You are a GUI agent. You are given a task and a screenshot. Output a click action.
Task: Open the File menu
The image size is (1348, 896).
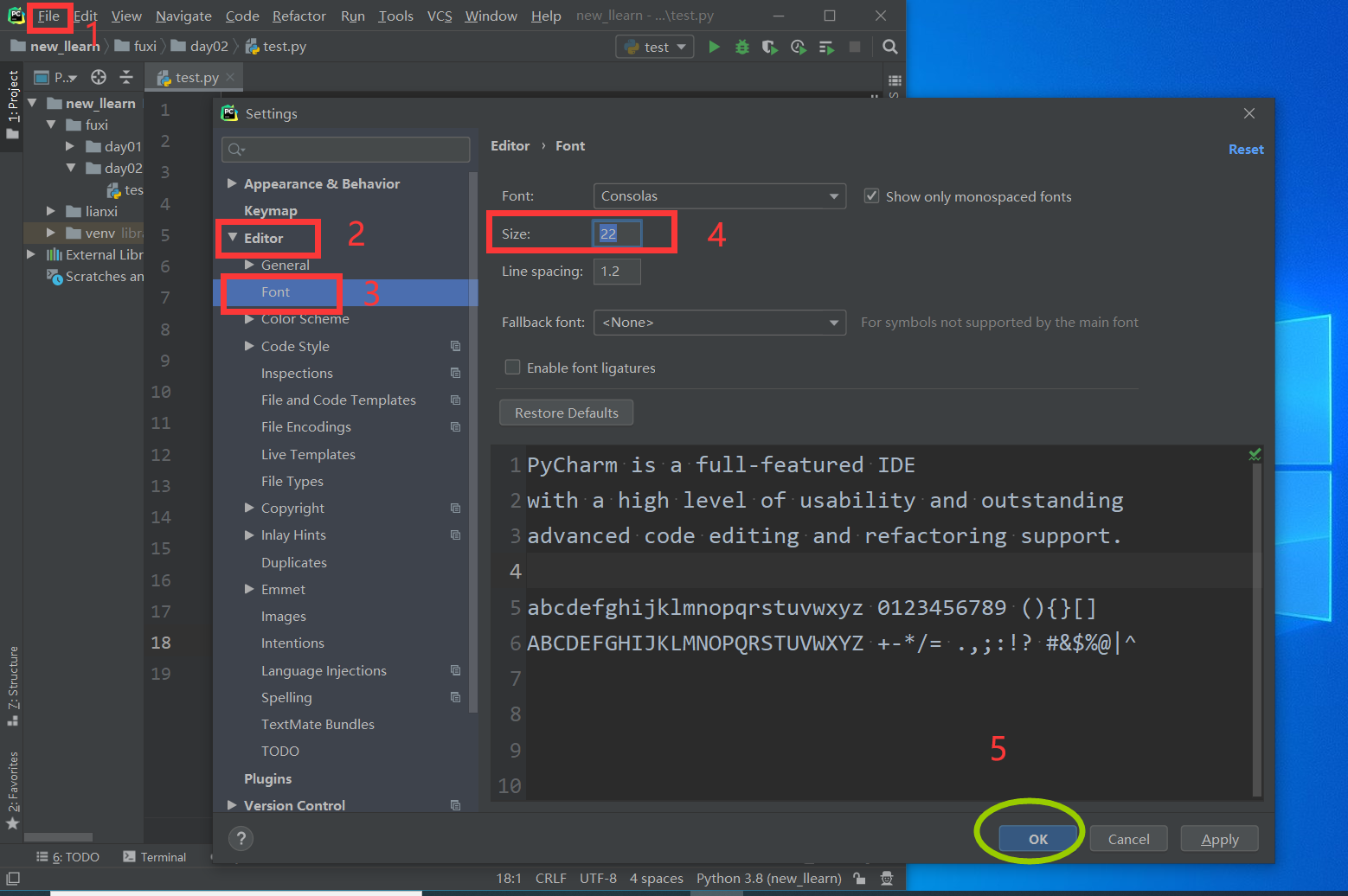48,16
